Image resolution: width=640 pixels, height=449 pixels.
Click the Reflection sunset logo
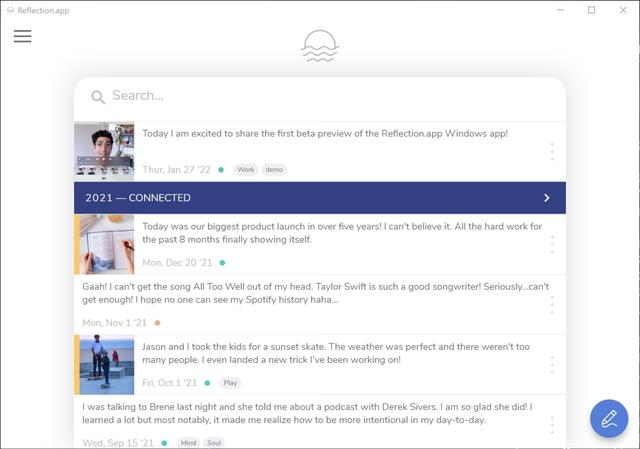click(320, 46)
